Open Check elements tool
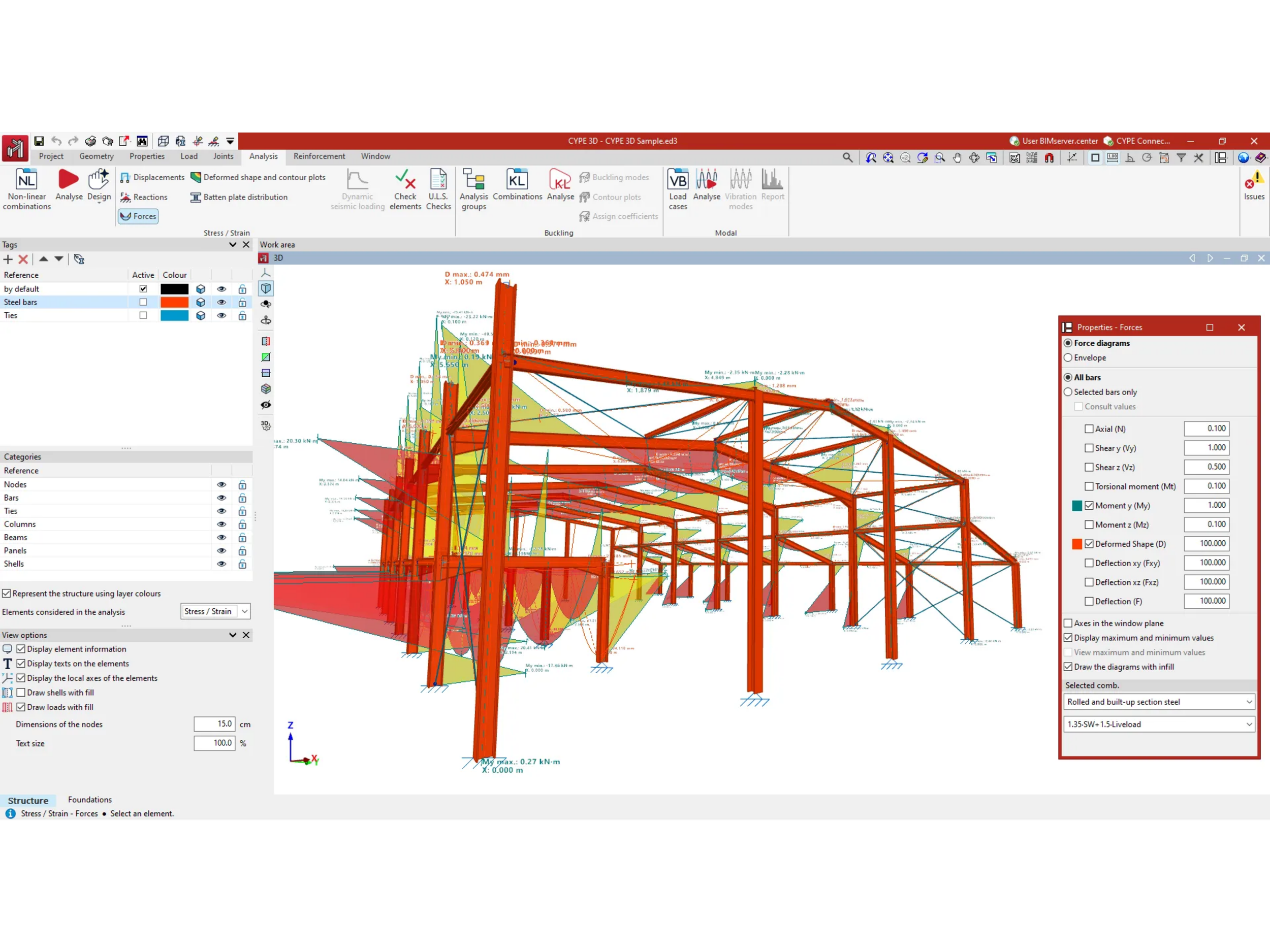Screen dimensions: 1270x952 coord(405,180)
